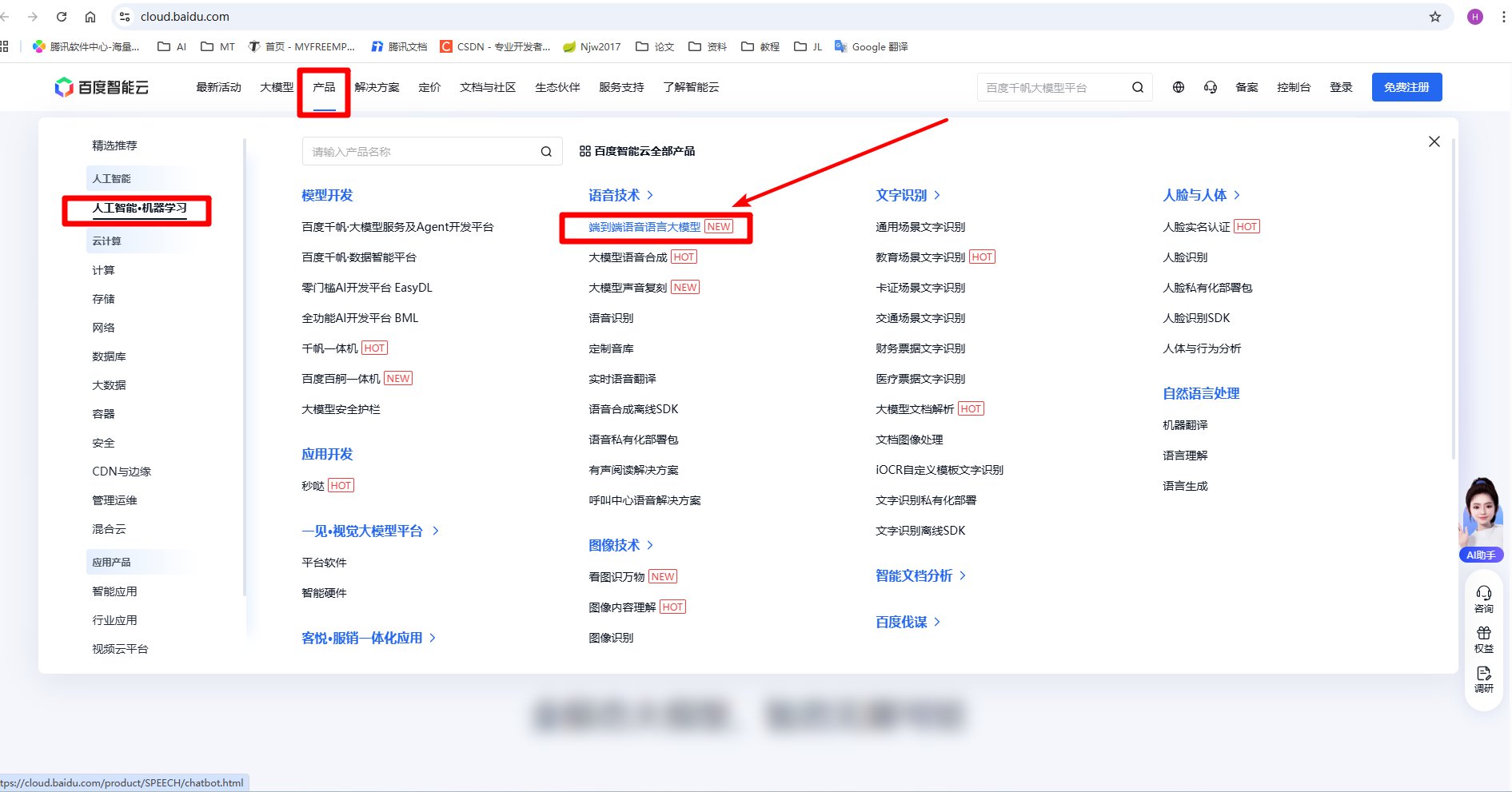Open 大模型文档解析 product link

point(915,409)
